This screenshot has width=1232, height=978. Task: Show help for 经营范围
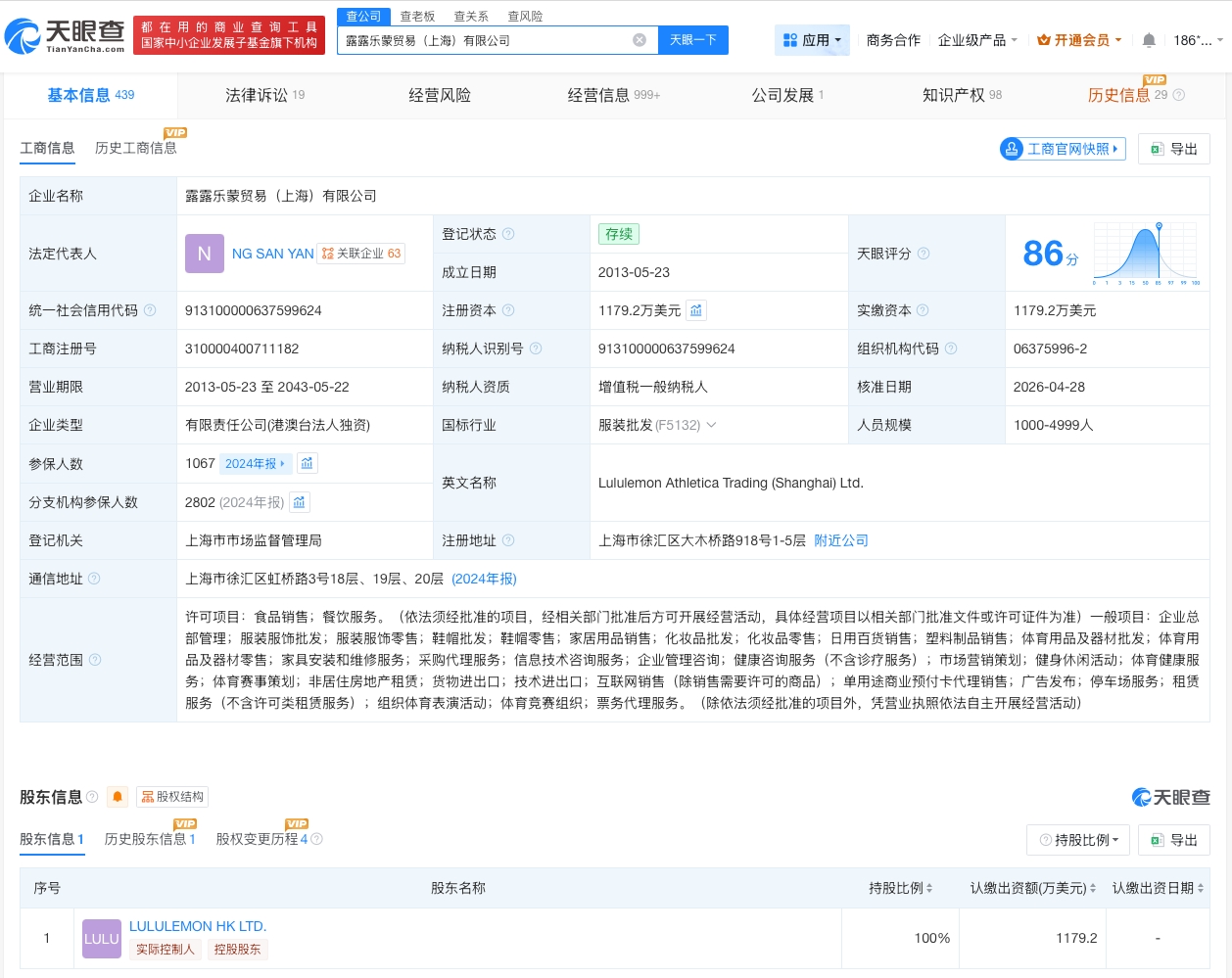point(95,660)
